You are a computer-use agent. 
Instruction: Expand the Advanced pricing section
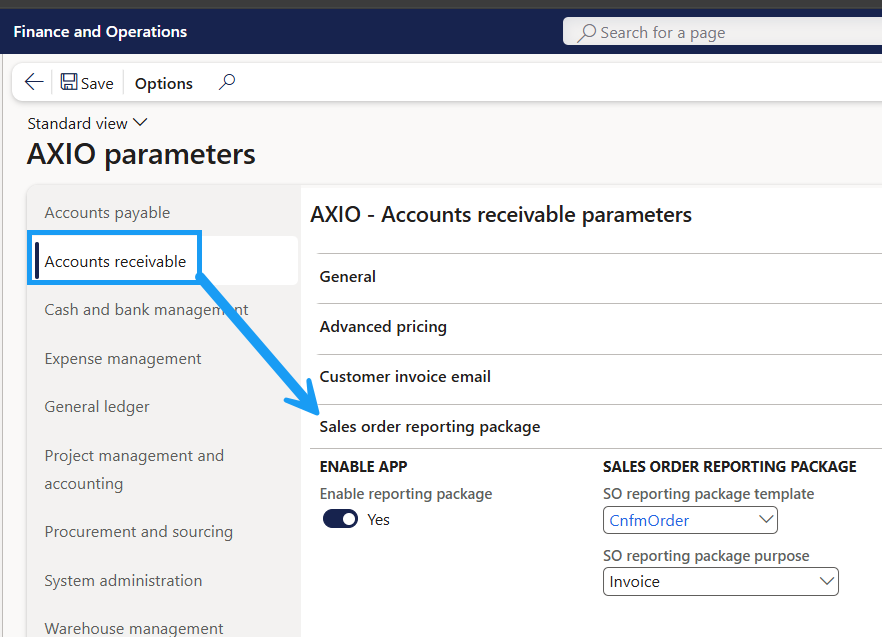tap(383, 326)
